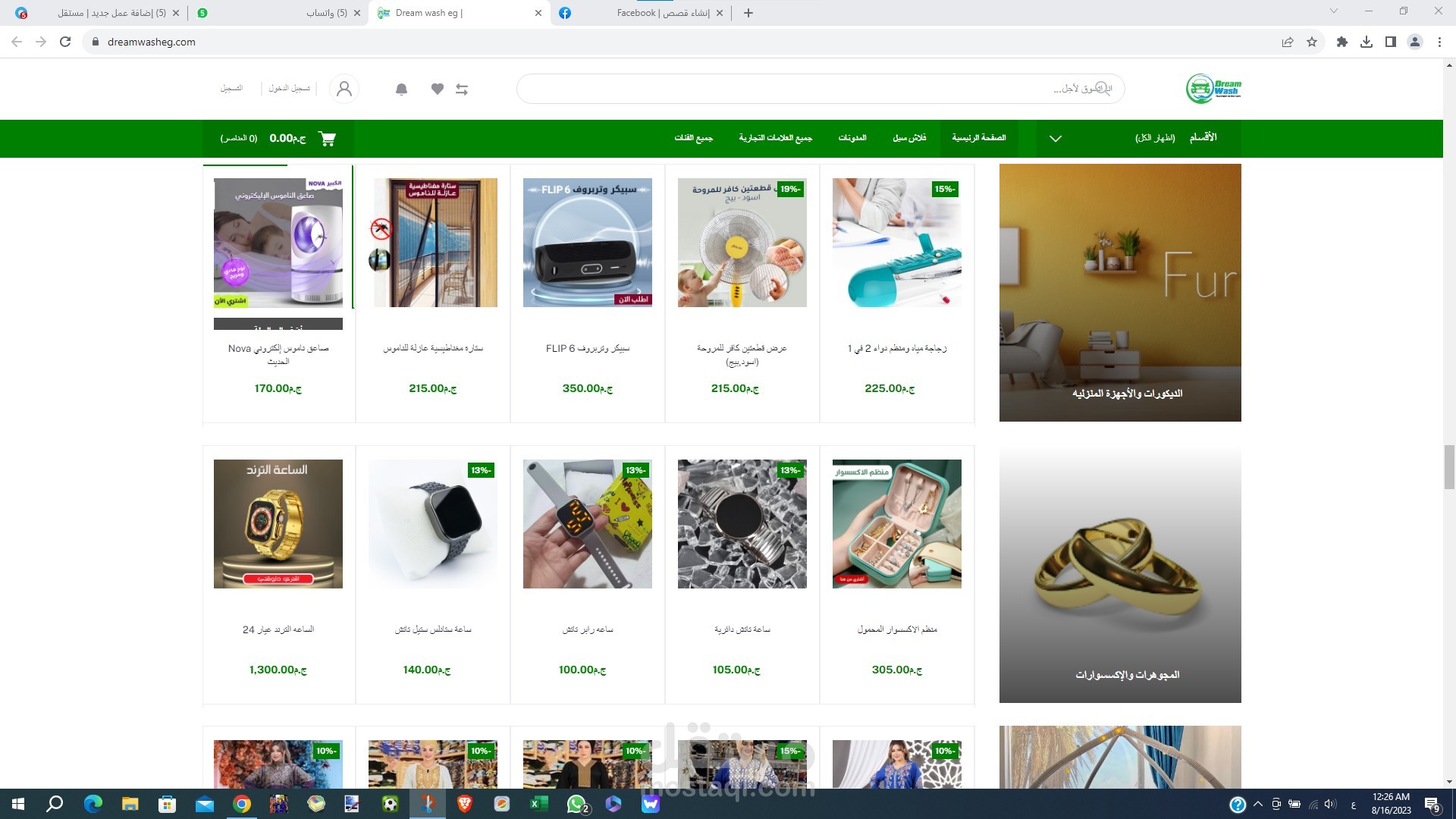Open Brave browser from taskbar
The height and width of the screenshot is (819, 1456).
(x=465, y=804)
